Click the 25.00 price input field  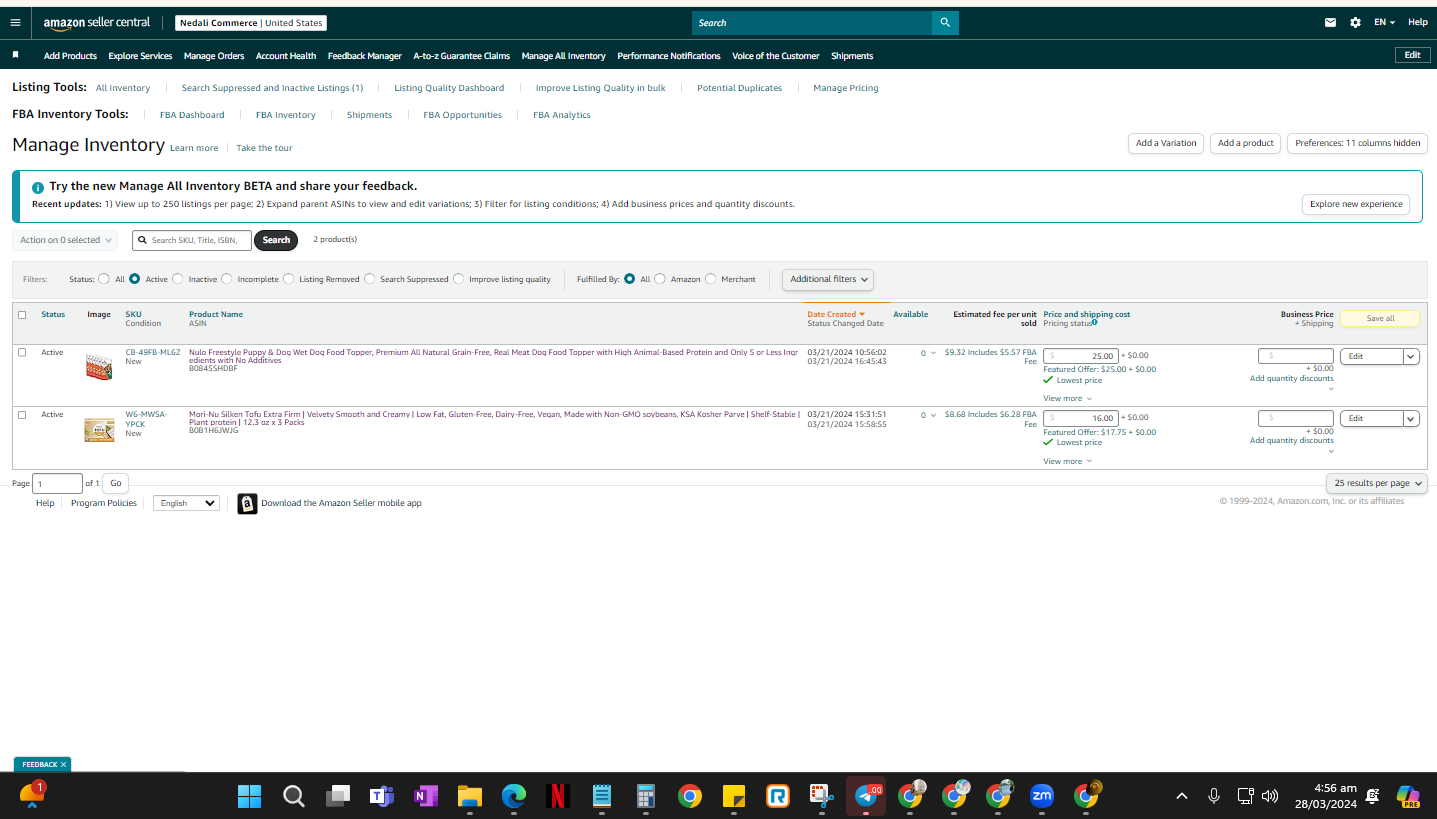point(1080,356)
